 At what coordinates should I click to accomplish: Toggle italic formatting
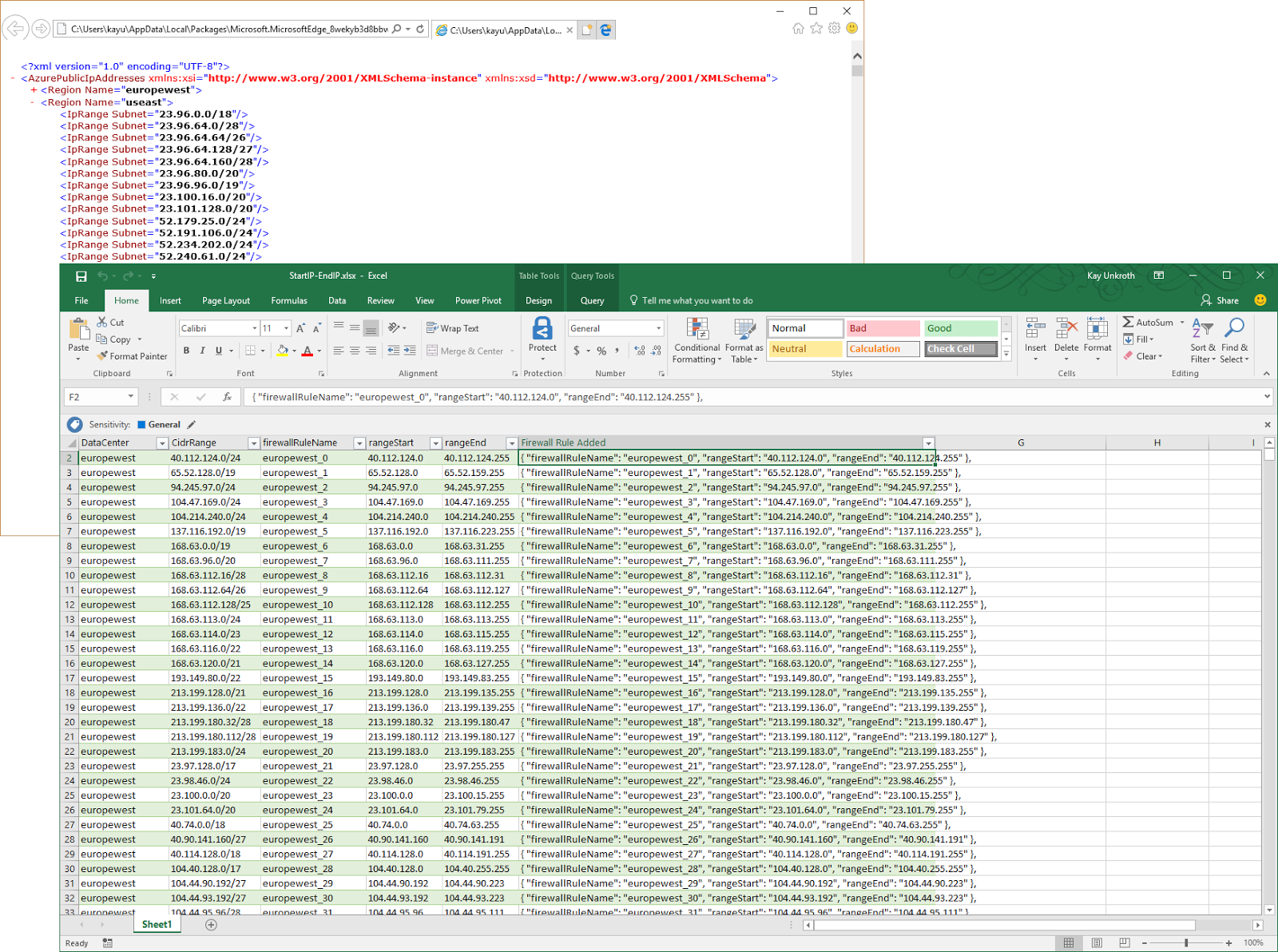(201, 351)
